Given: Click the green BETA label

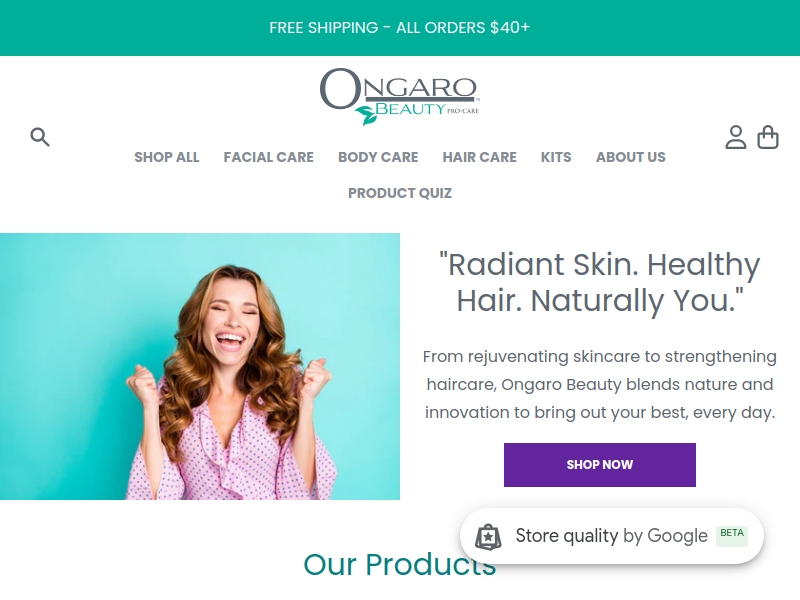Looking at the screenshot, I should pyautogui.click(x=732, y=536).
